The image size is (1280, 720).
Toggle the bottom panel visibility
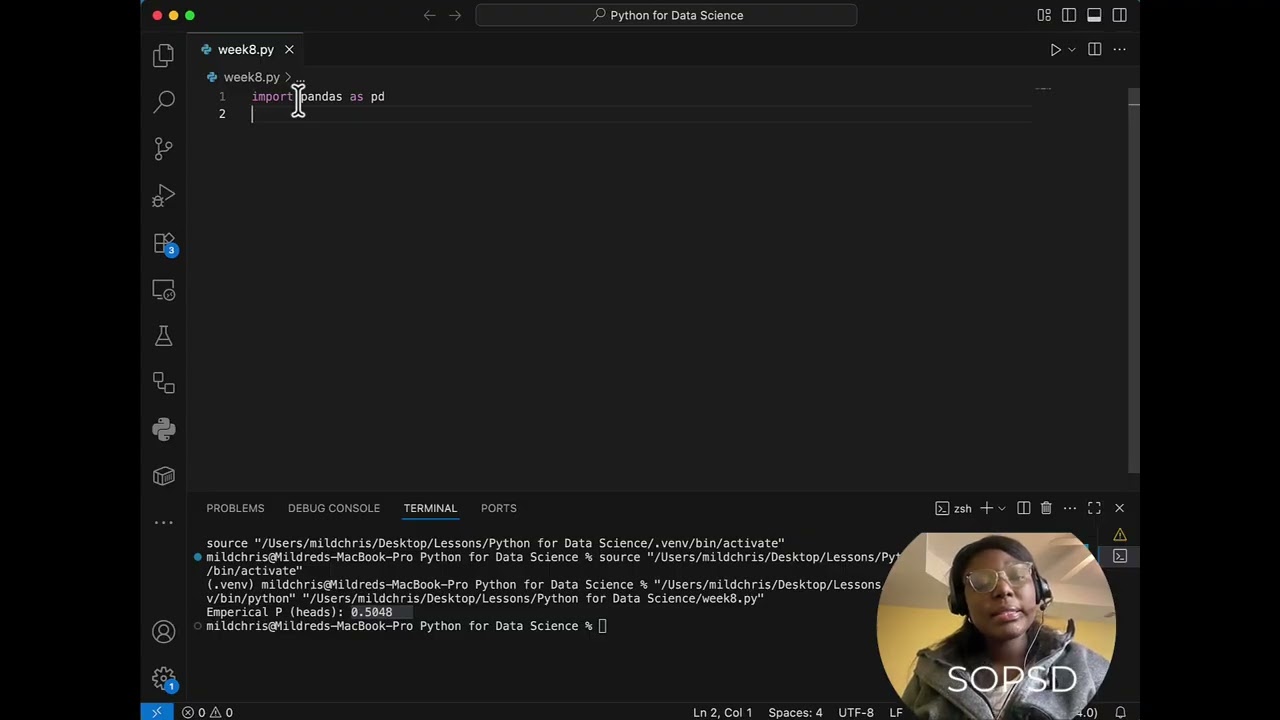coord(1094,15)
